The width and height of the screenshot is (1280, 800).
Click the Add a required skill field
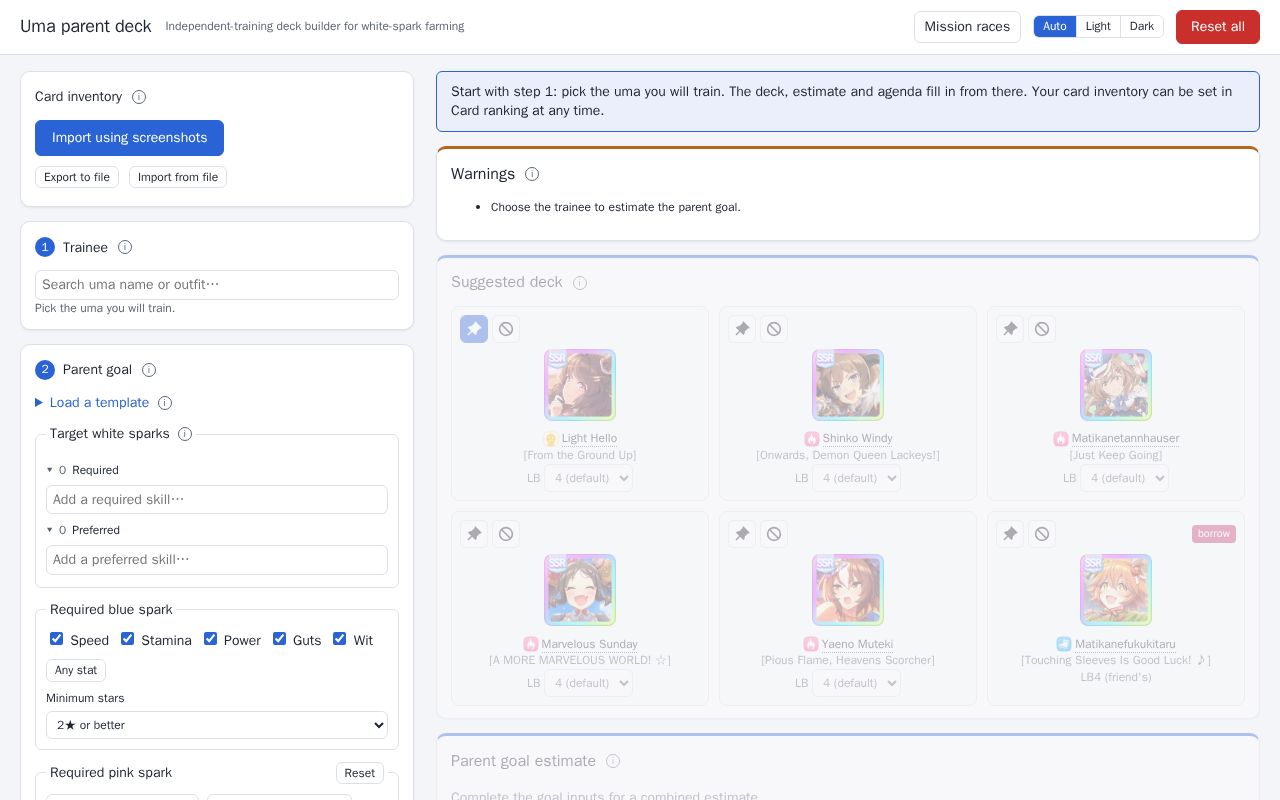[217, 500]
